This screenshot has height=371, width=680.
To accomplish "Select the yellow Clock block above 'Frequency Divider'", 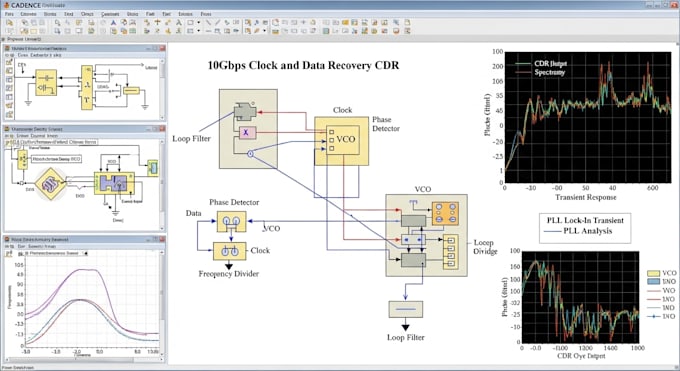I will click(x=230, y=251).
